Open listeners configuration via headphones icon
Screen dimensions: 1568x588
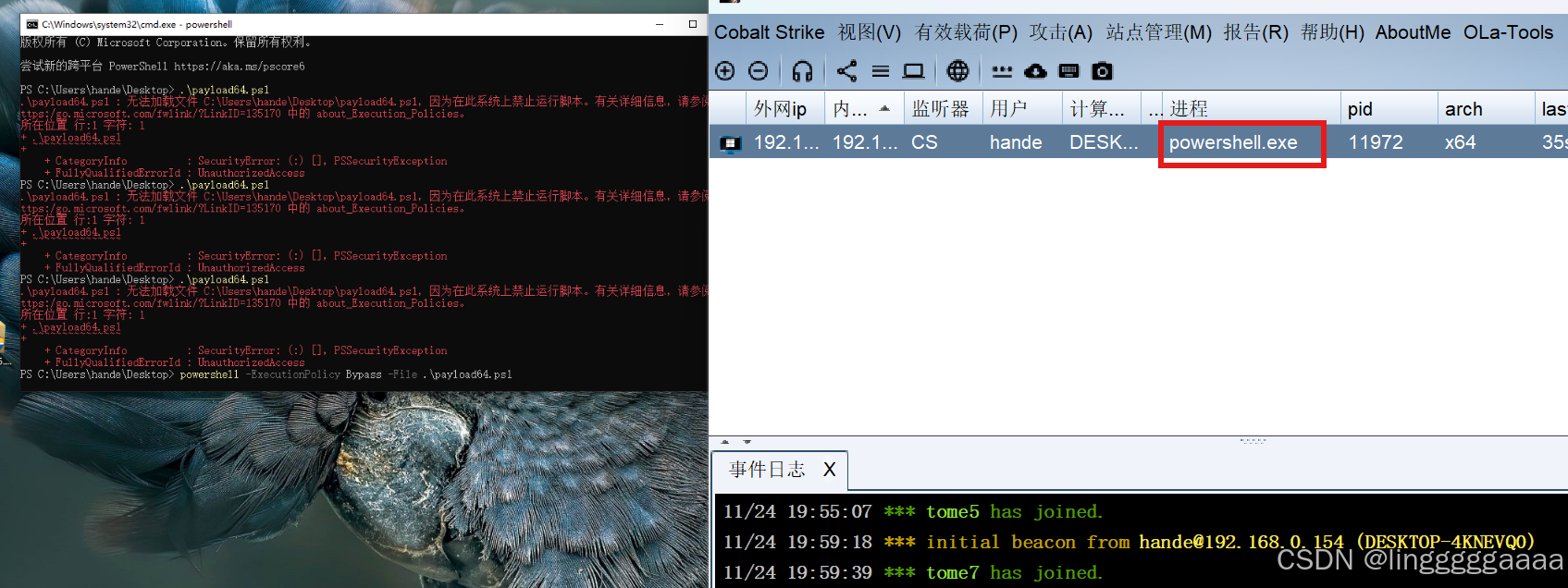pyautogui.click(x=802, y=71)
